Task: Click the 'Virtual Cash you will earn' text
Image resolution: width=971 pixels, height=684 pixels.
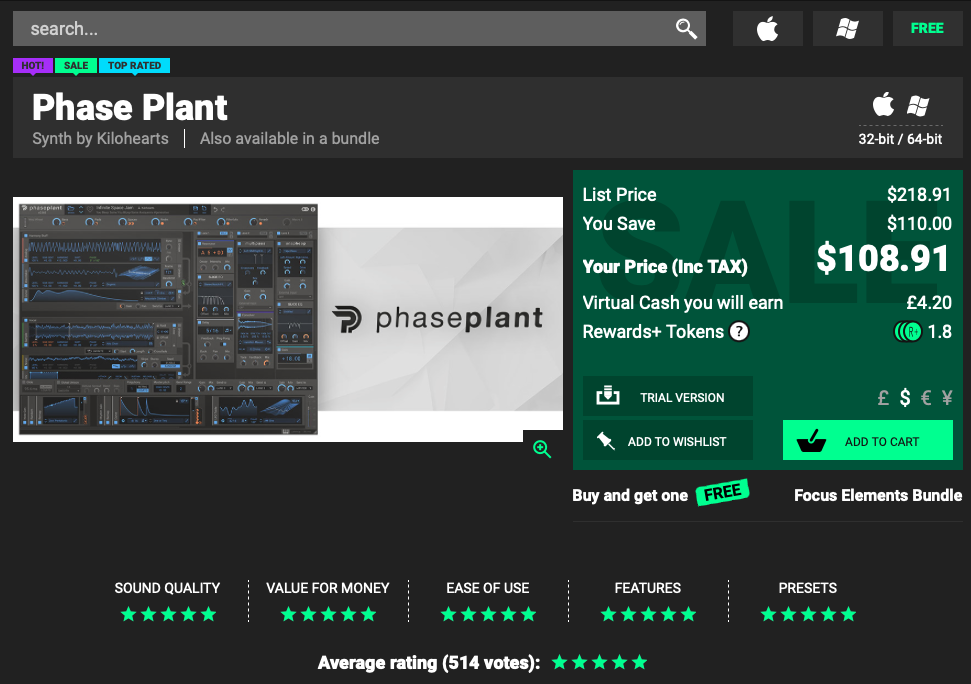Action: coord(682,302)
